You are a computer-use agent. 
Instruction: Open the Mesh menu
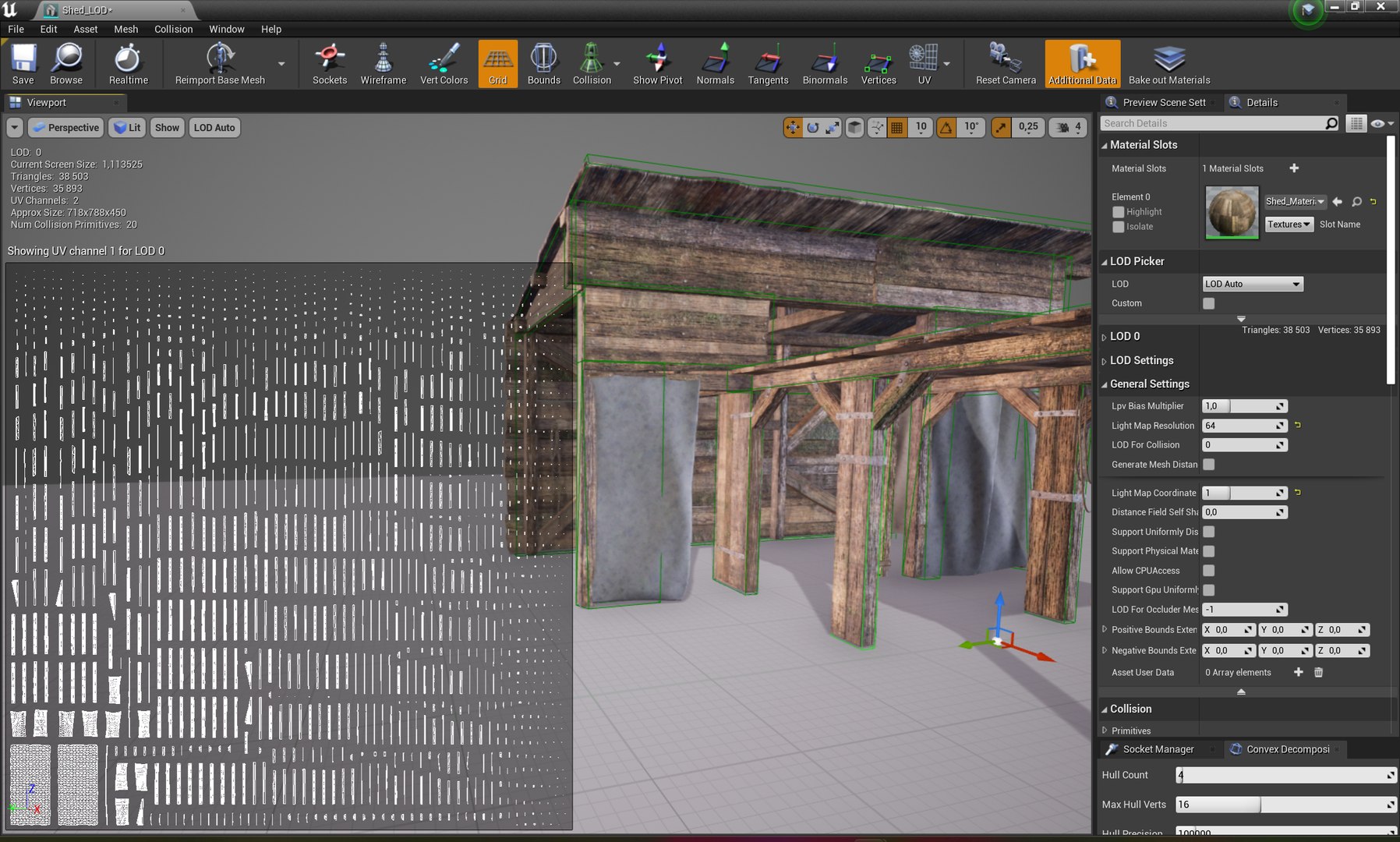click(x=126, y=29)
